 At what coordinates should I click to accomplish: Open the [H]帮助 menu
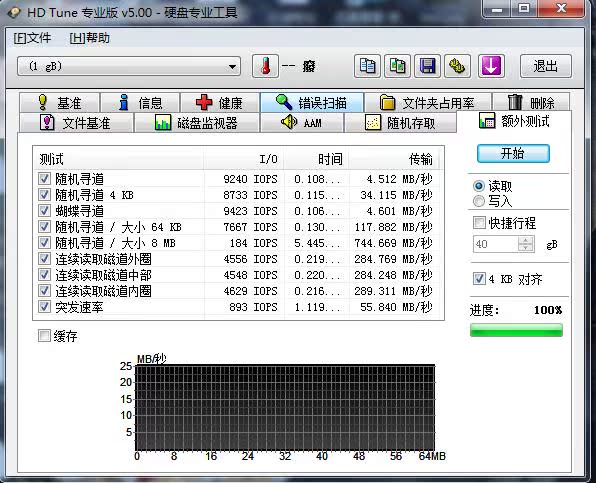(90, 38)
